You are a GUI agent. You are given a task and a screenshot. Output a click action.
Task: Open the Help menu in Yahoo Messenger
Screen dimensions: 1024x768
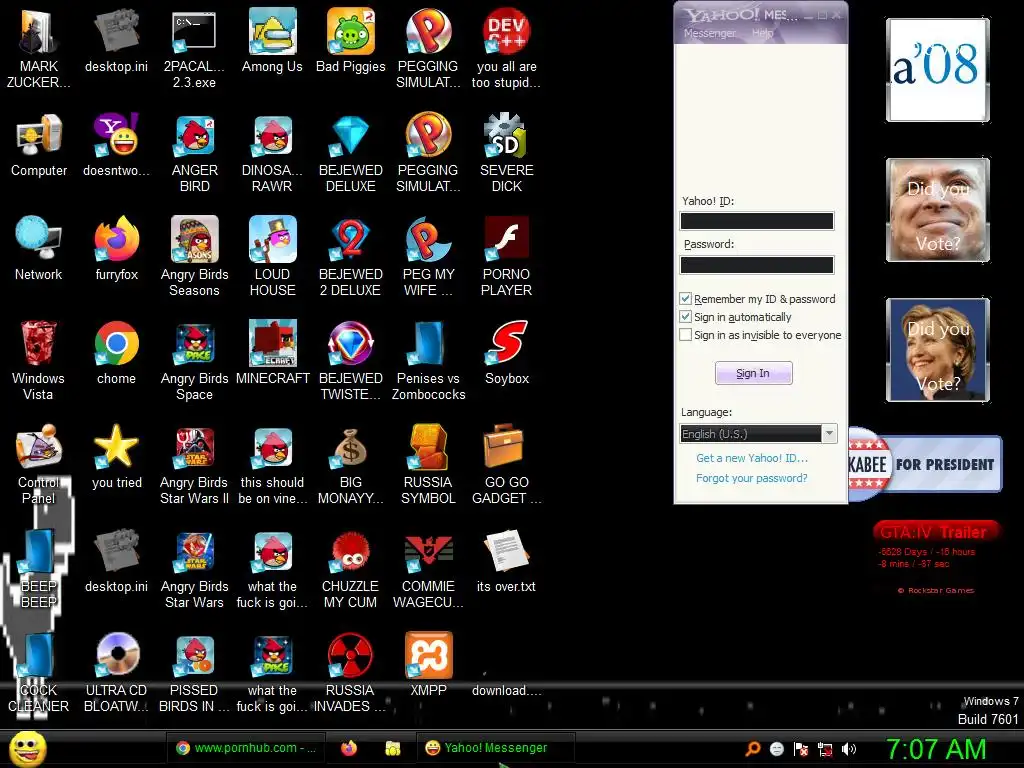(762, 33)
